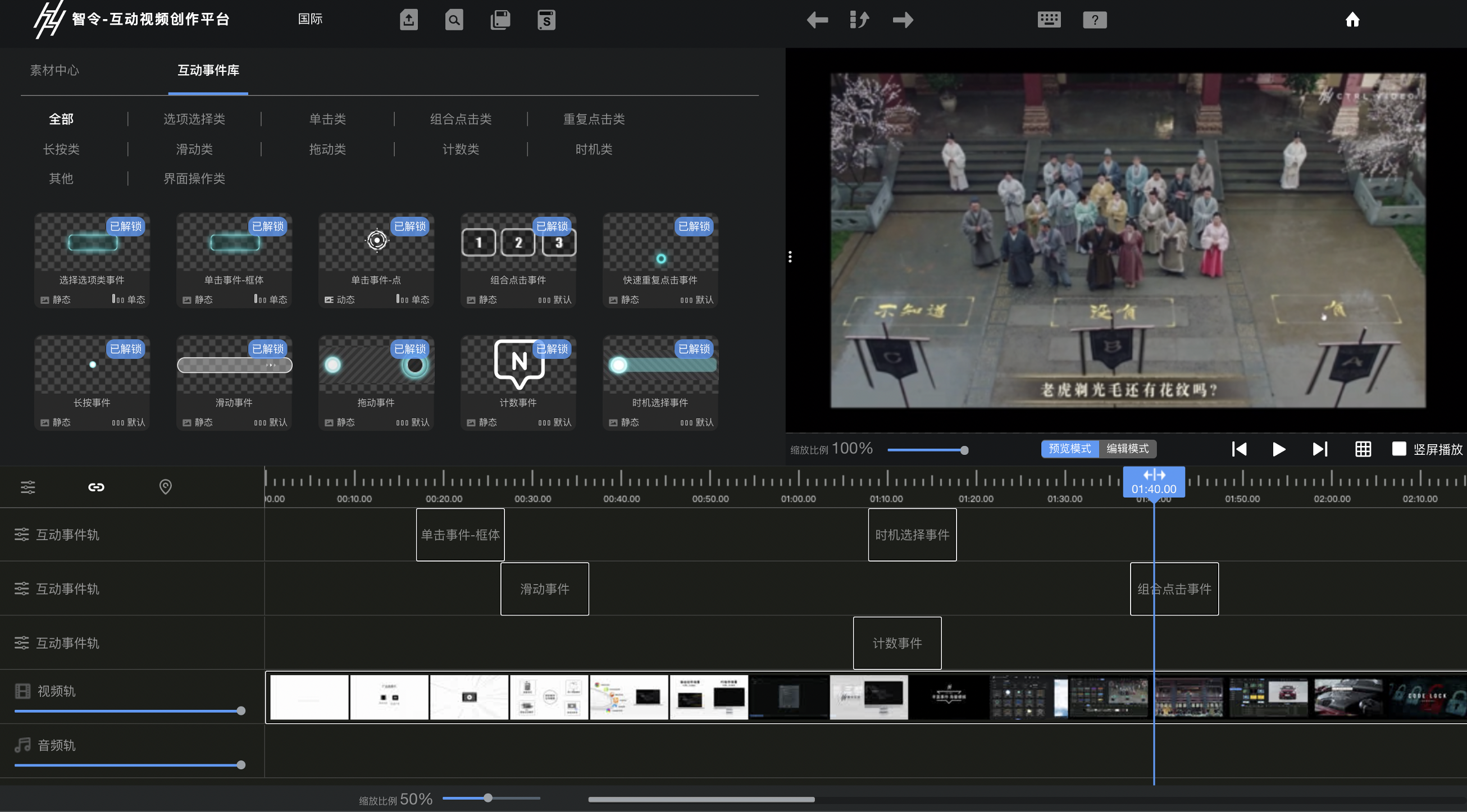Select the 组合点击事件 library card

[x=518, y=261]
